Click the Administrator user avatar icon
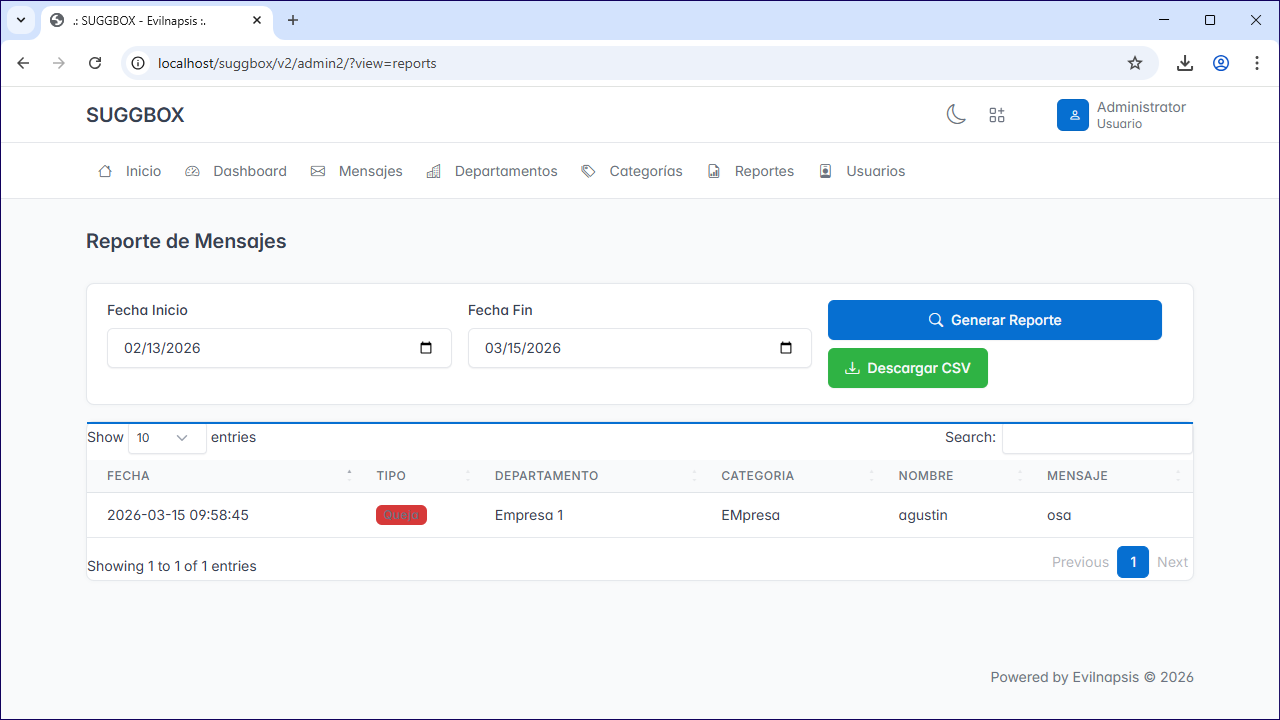Screen dimensions: 1280x720 [x=1073, y=115]
